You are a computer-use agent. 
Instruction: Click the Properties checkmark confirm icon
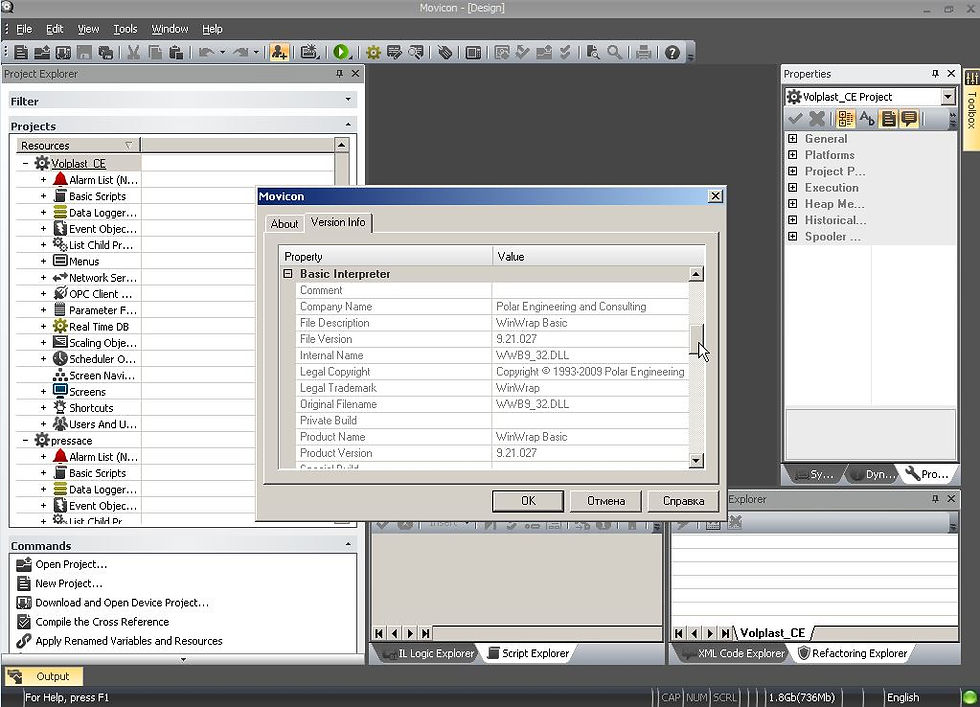[x=795, y=118]
